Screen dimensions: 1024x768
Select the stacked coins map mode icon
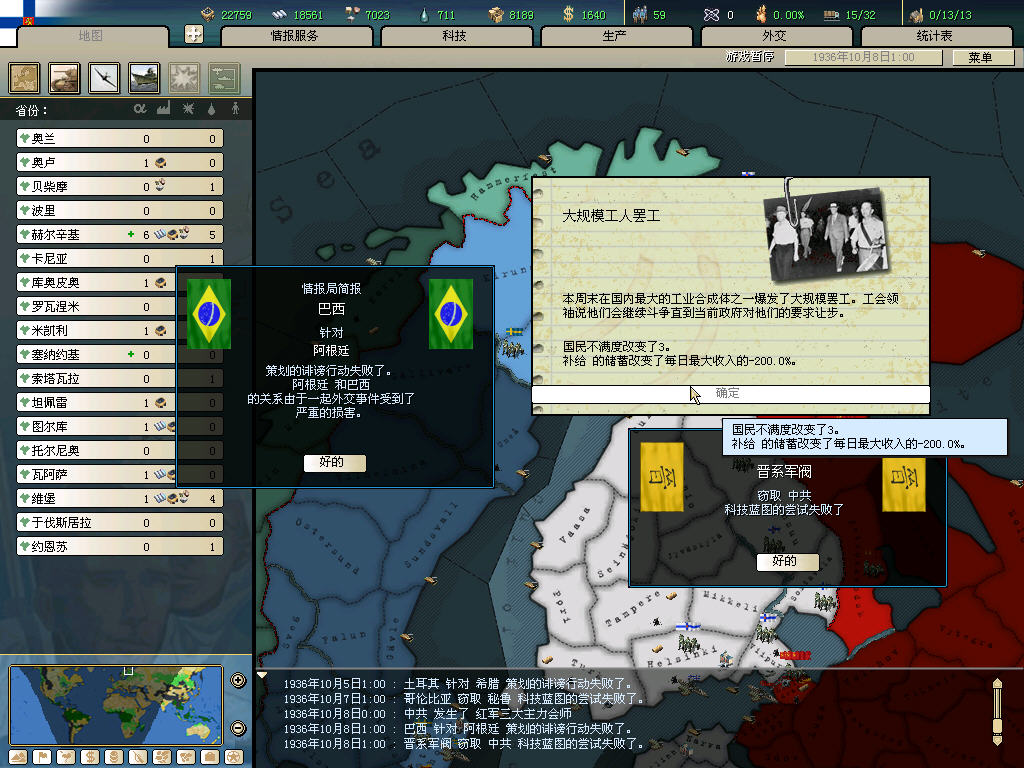pyautogui.click(x=114, y=757)
